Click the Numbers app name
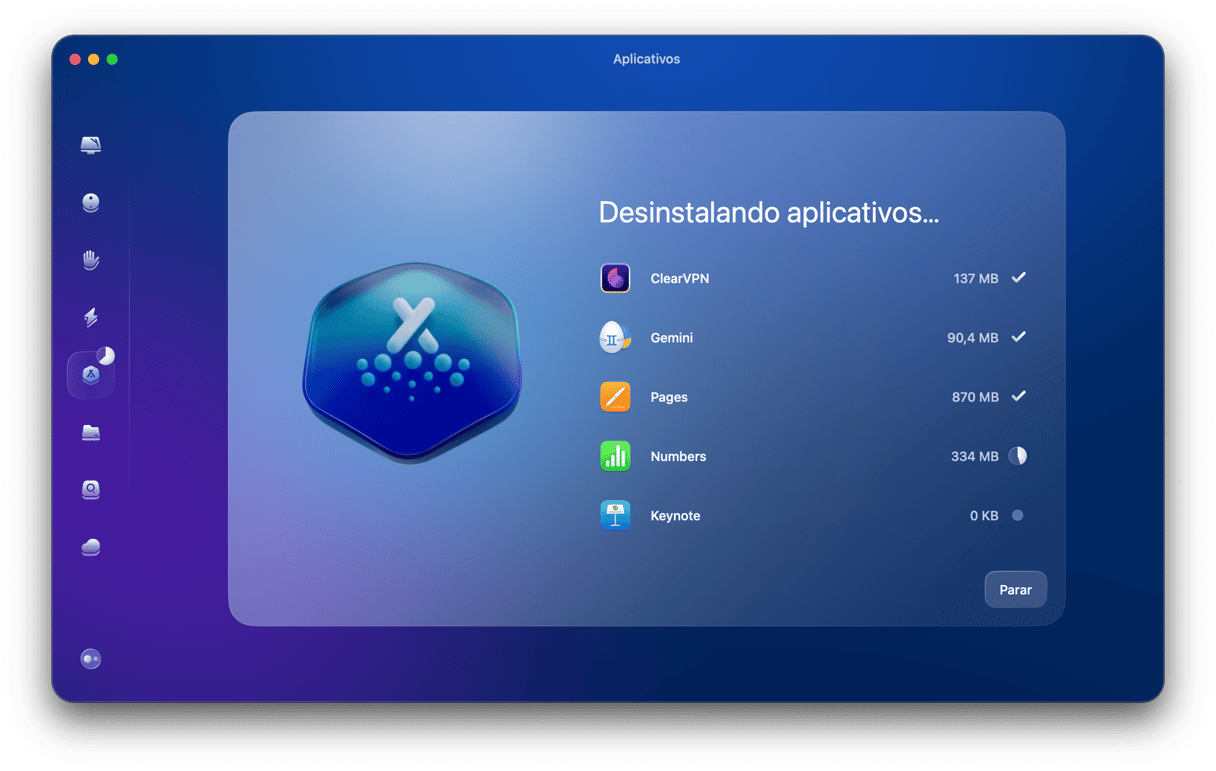Viewport: 1216px width, 771px height. pos(678,456)
